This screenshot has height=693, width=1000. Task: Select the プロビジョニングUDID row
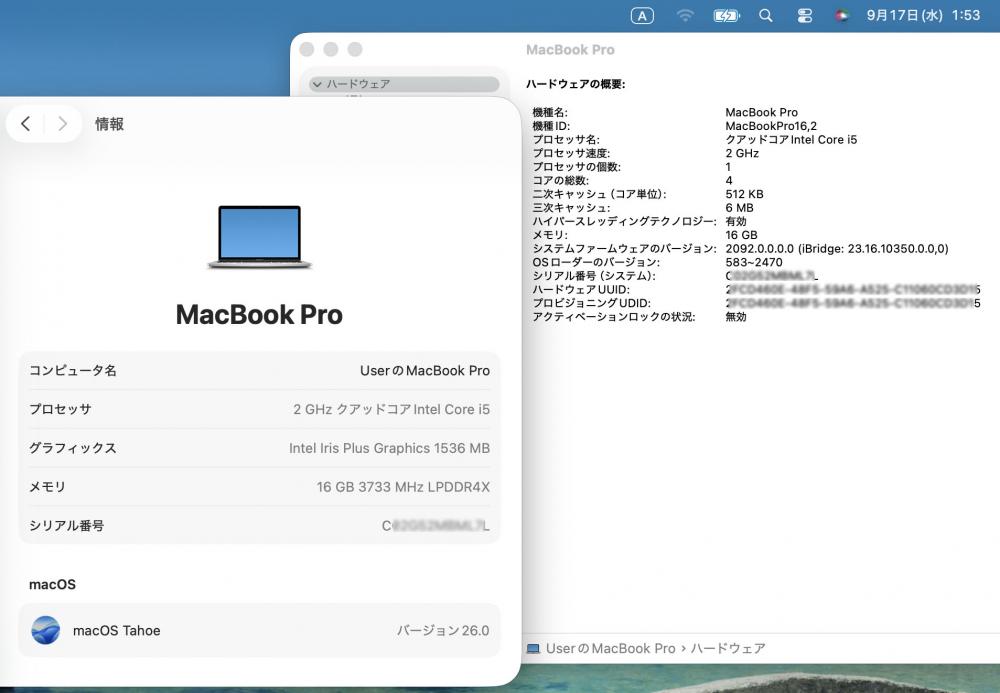point(756,303)
